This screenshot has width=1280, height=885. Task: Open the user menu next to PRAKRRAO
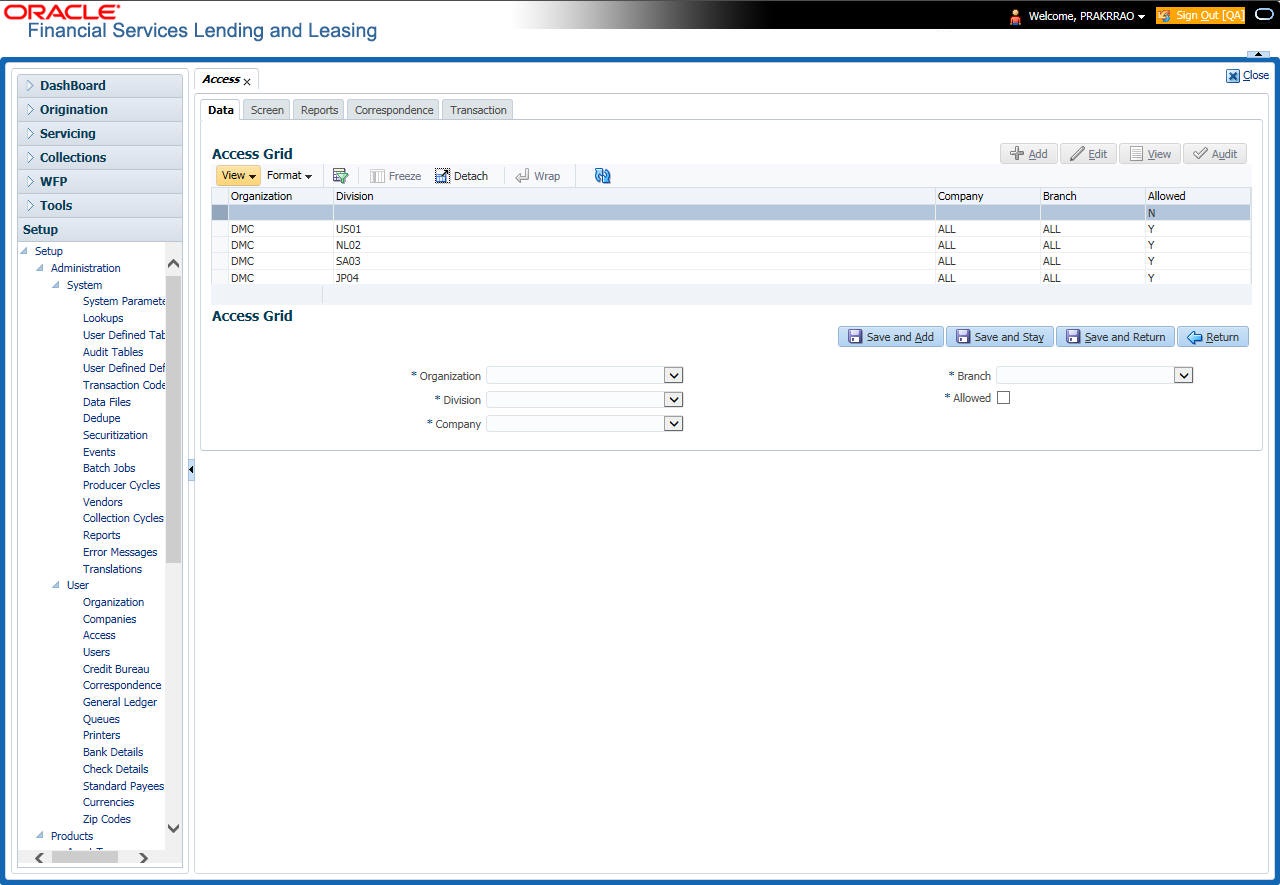point(1141,17)
